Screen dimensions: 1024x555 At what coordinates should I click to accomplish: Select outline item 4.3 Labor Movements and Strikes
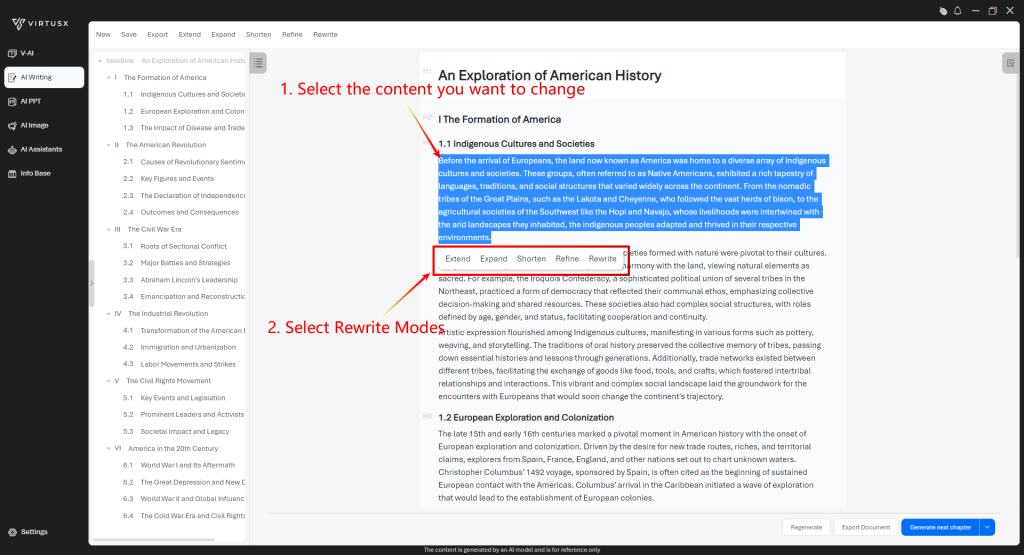coord(179,364)
